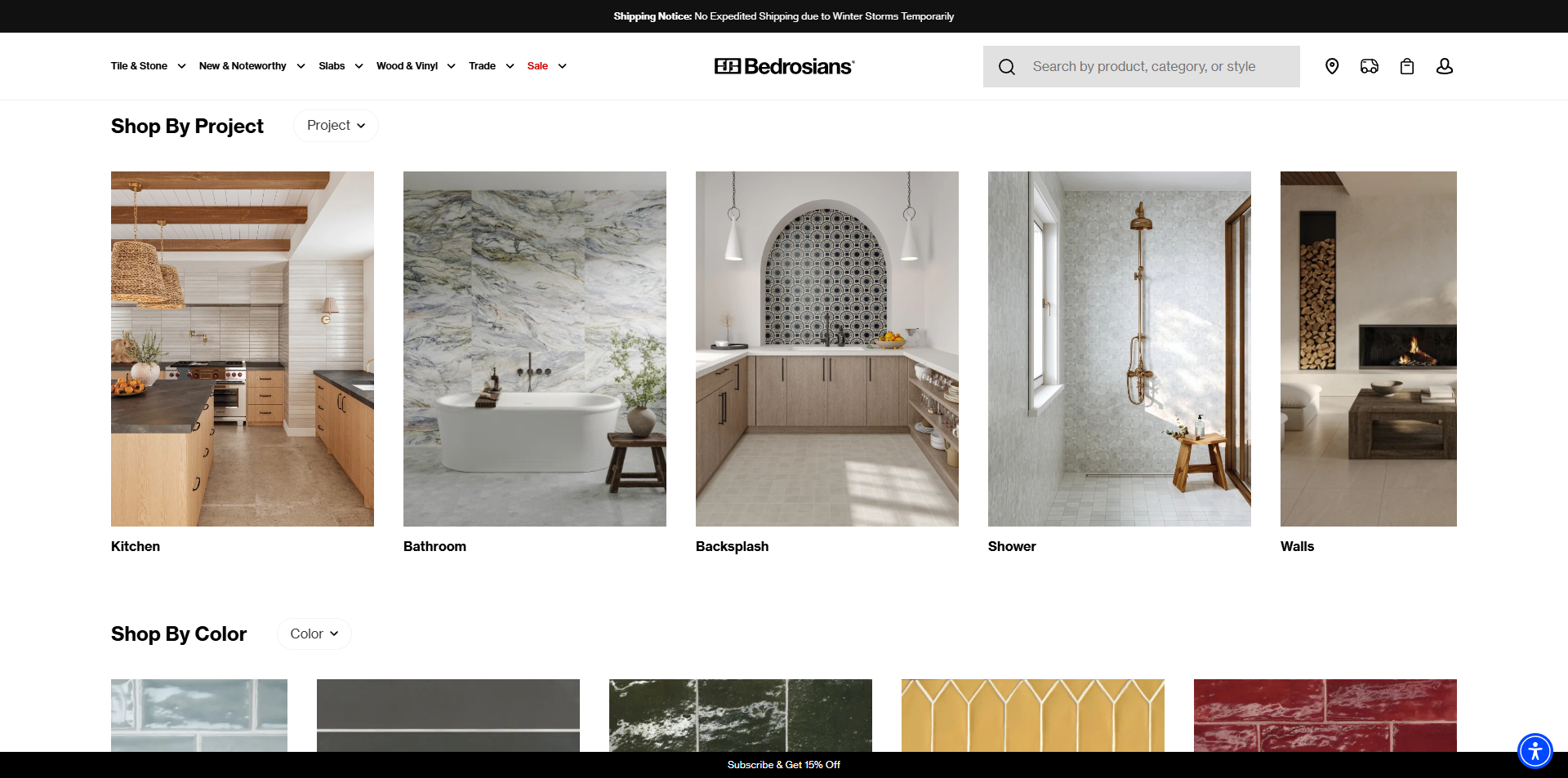Click the Bathroom project image
The height and width of the screenshot is (778, 1568).
coord(534,348)
